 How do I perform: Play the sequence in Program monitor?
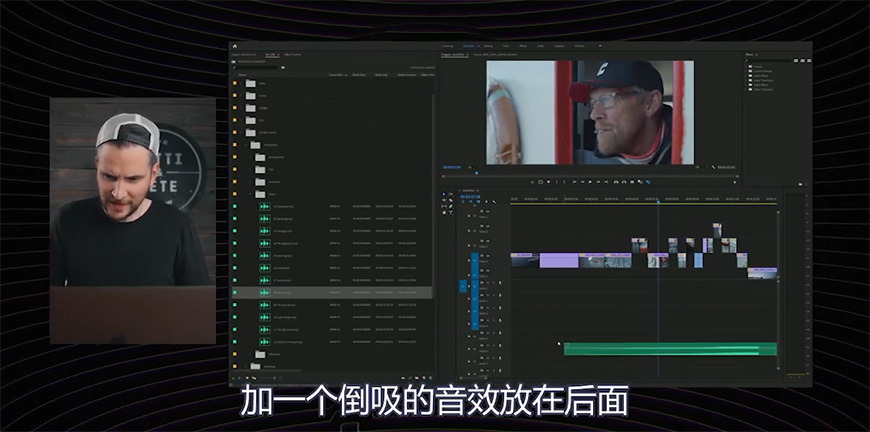click(x=590, y=182)
